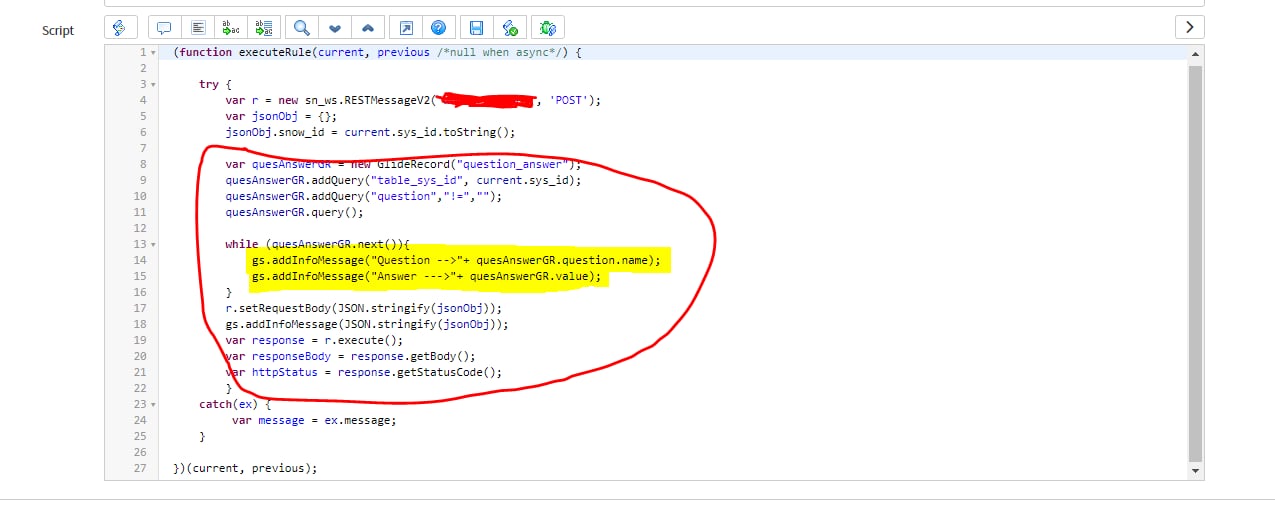1275x509 pixels.
Task: Toggle the syntax editor script icon
Action: click(120, 28)
